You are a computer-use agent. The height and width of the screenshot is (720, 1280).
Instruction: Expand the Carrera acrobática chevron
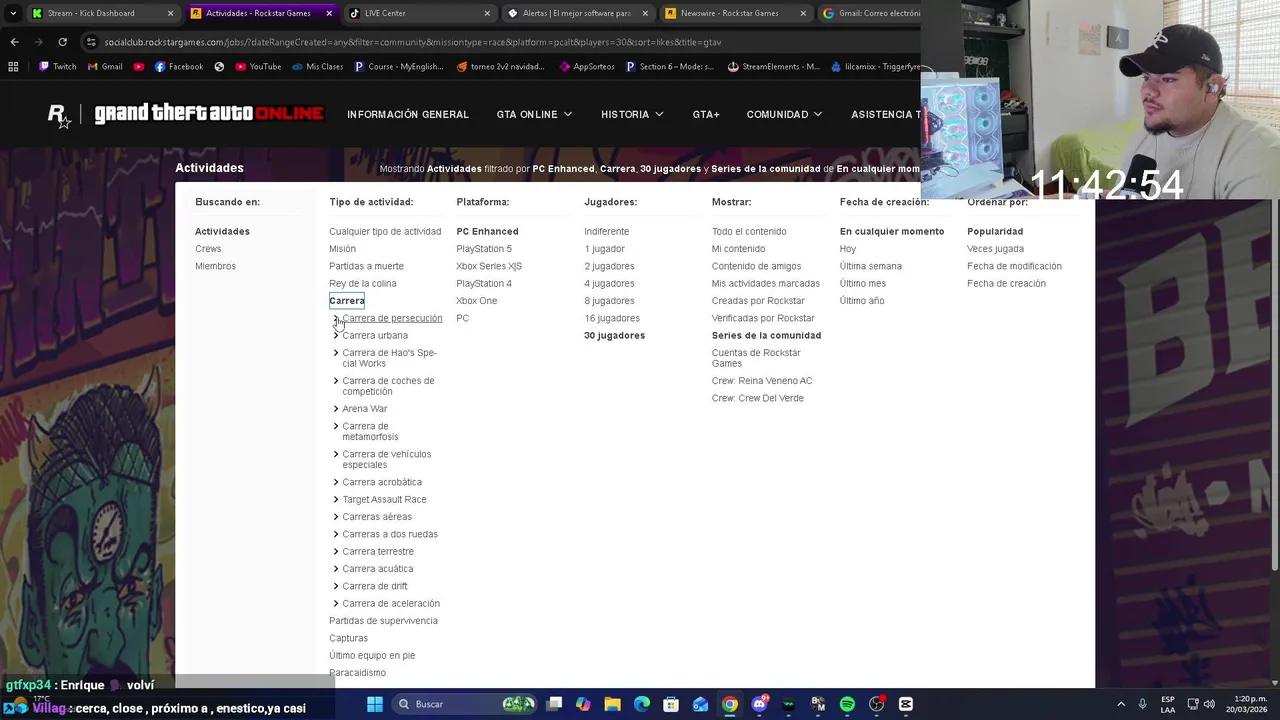point(336,482)
